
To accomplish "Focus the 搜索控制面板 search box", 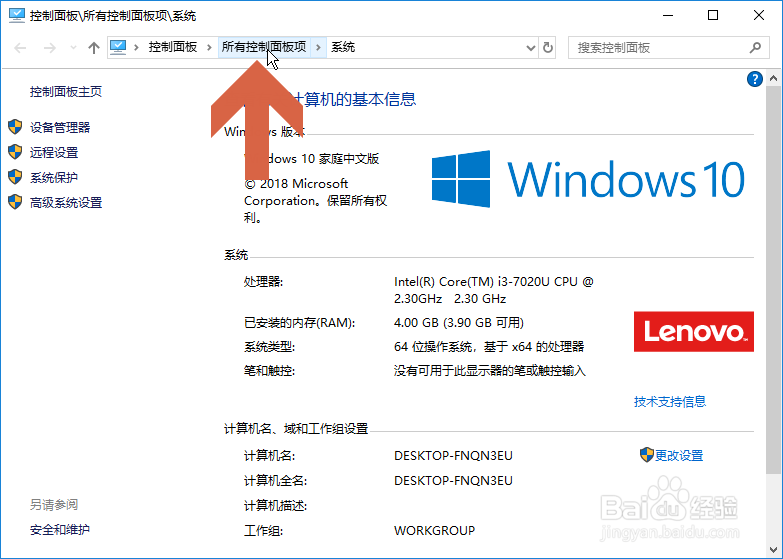I will tap(668, 48).
